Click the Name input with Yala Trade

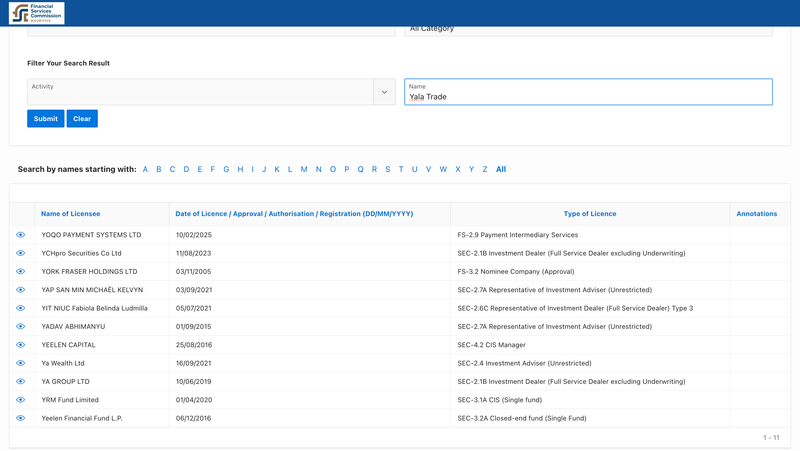(588, 92)
